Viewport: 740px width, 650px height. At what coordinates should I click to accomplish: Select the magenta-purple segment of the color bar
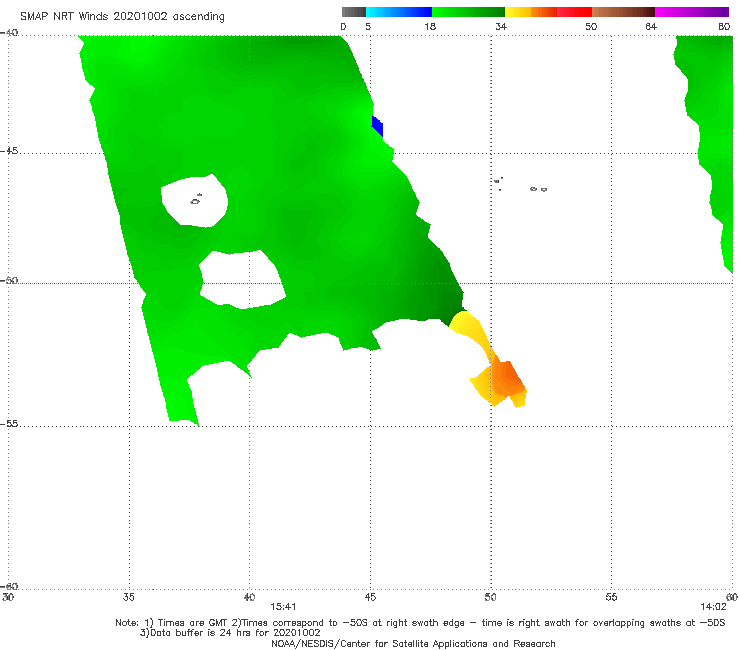pyautogui.click(x=692, y=12)
